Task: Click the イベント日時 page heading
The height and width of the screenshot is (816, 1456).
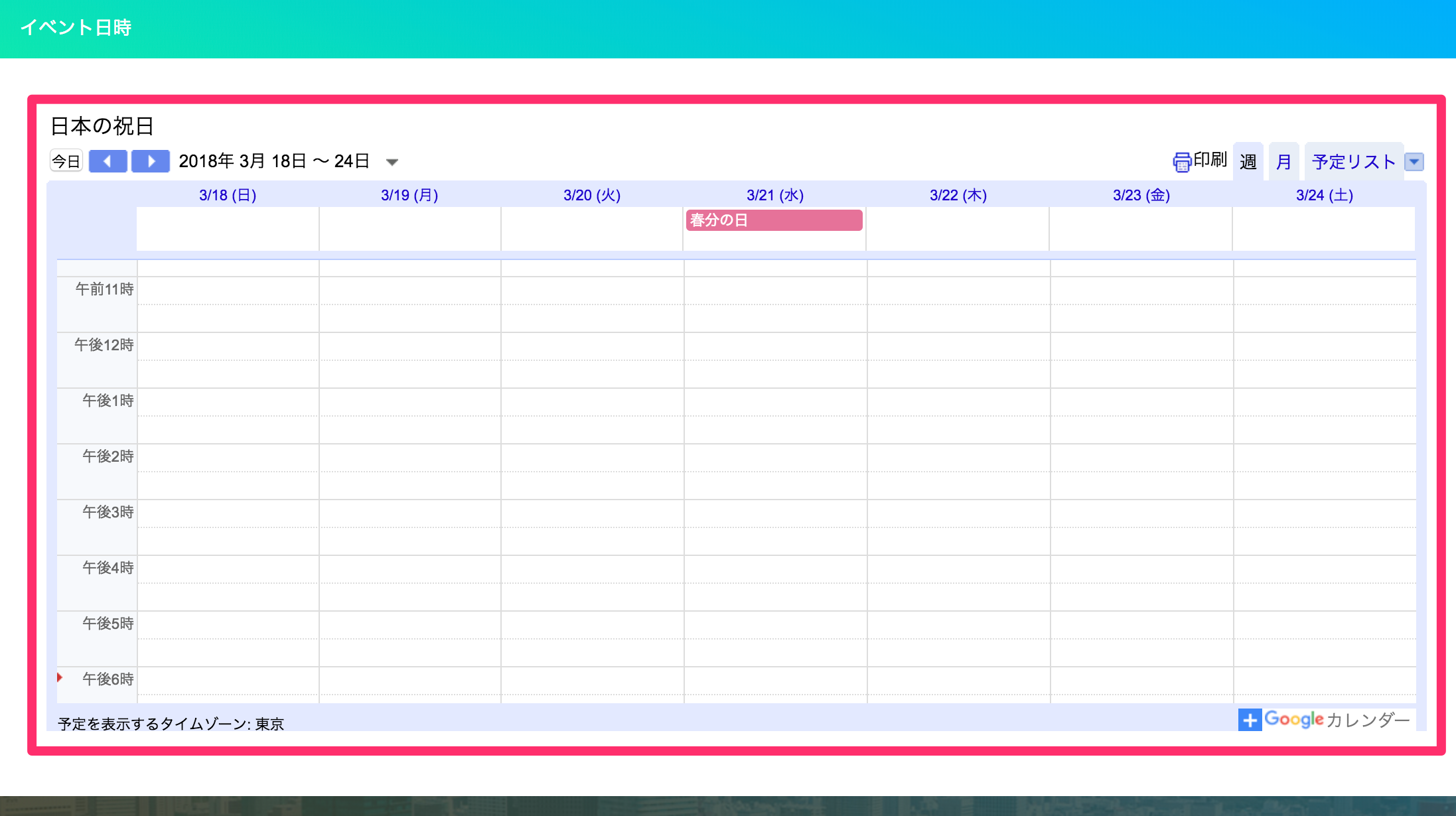Action: coord(76,27)
